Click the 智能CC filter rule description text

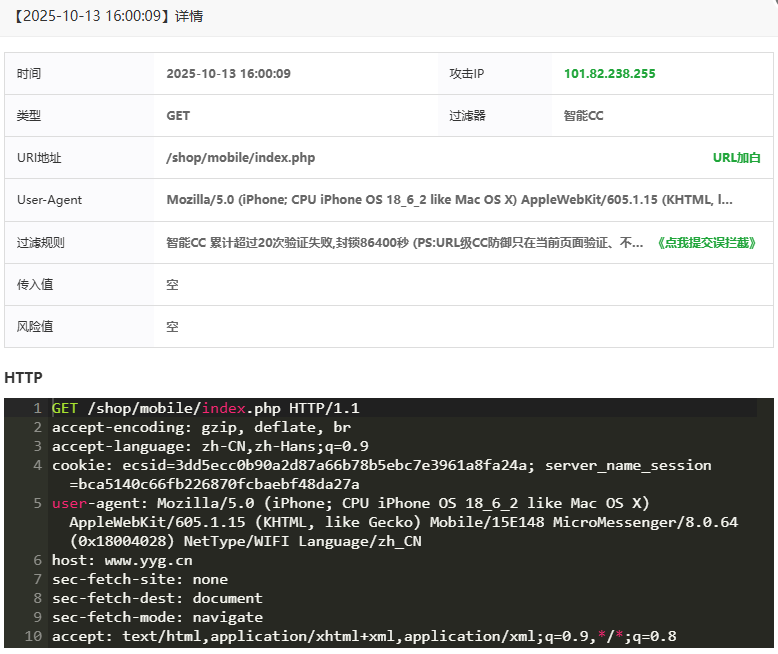click(x=404, y=242)
